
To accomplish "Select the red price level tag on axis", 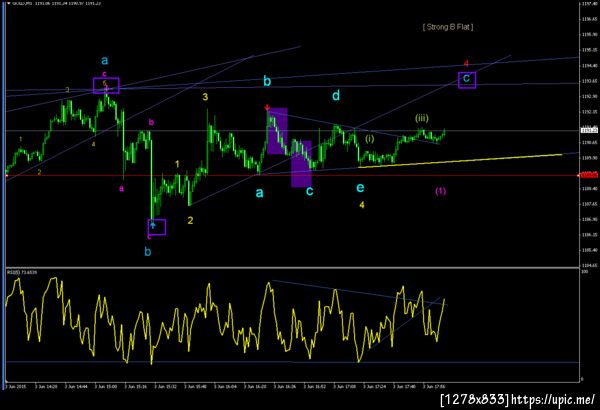I will point(589,175).
